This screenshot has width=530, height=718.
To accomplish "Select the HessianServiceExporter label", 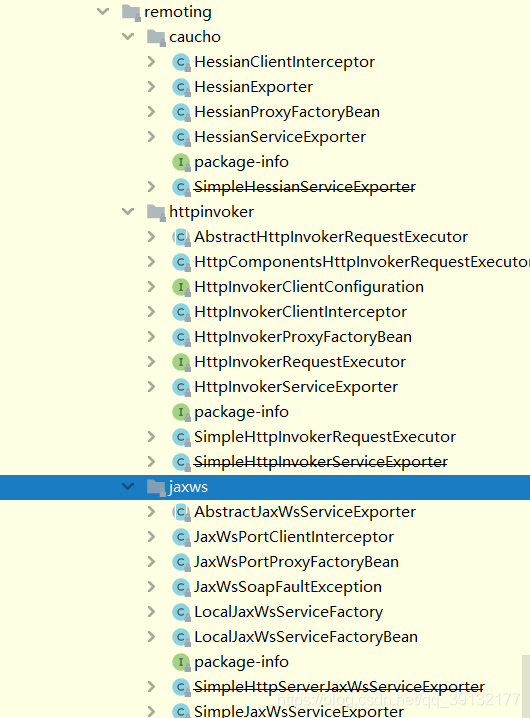I will click(x=280, y=137).
